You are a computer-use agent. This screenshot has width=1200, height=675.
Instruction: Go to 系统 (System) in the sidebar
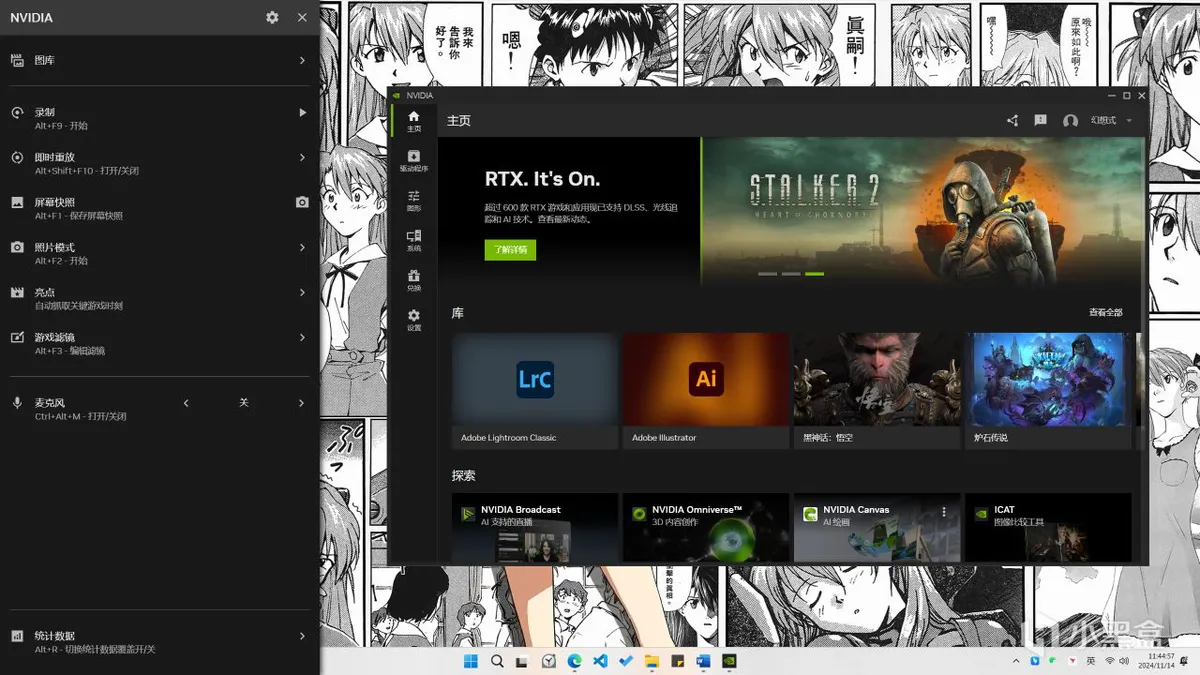413,240
